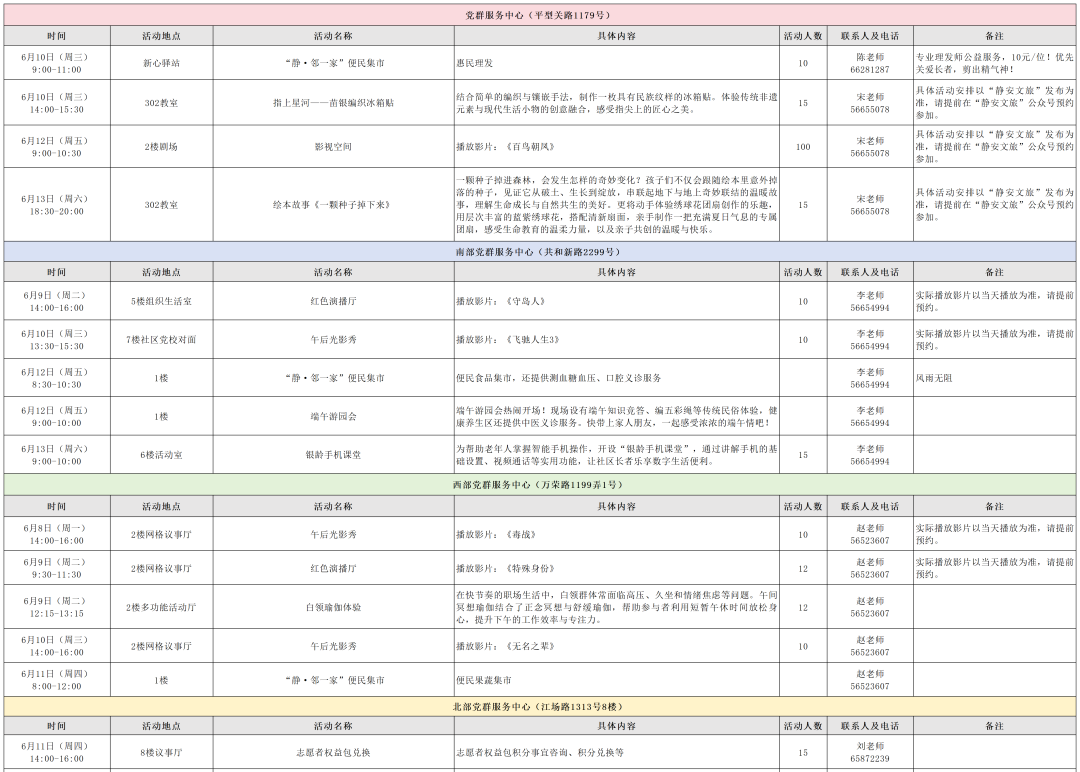Screen dimensions: 1080x772
Task: Click the time cell 6月10日 9:00-11:00
Action: (56, 63)
